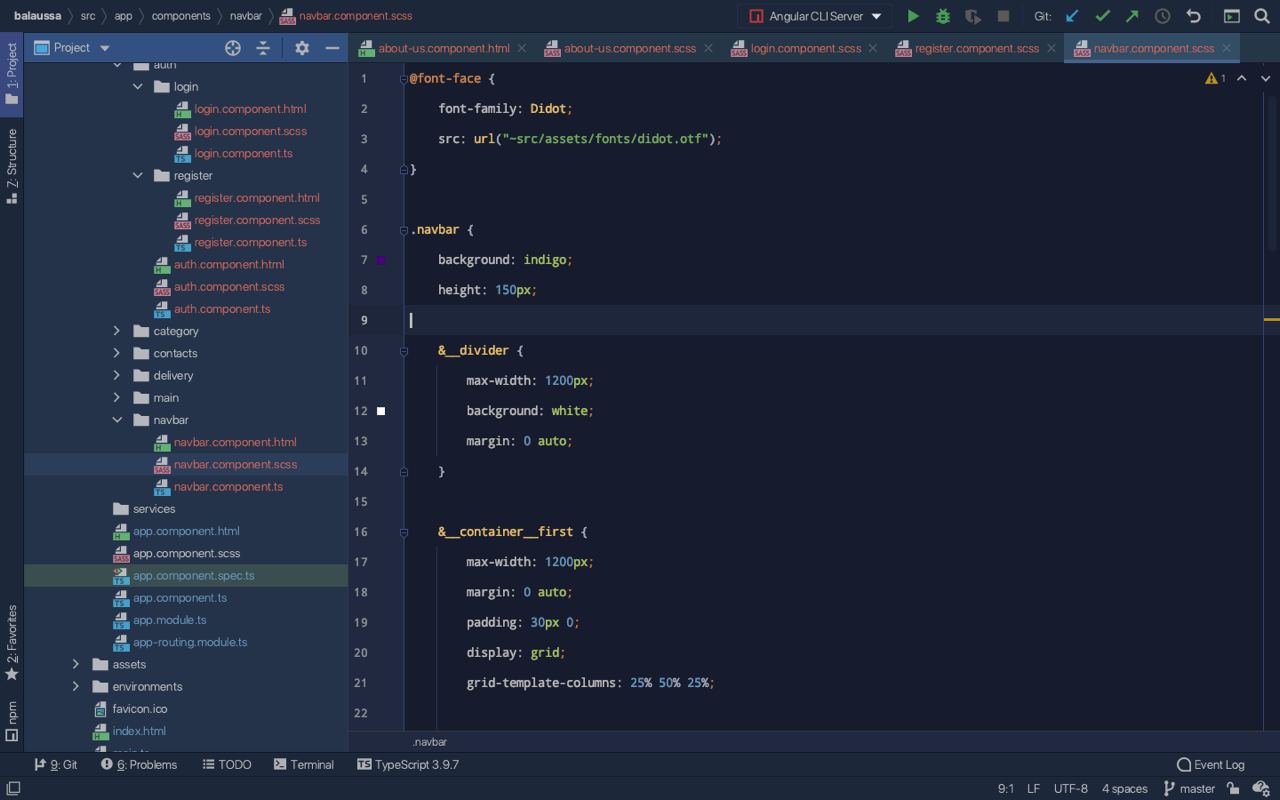Screen dimensions: 1280x800
Task: Click the white color gutter swatch
Action: click(381, 411)
